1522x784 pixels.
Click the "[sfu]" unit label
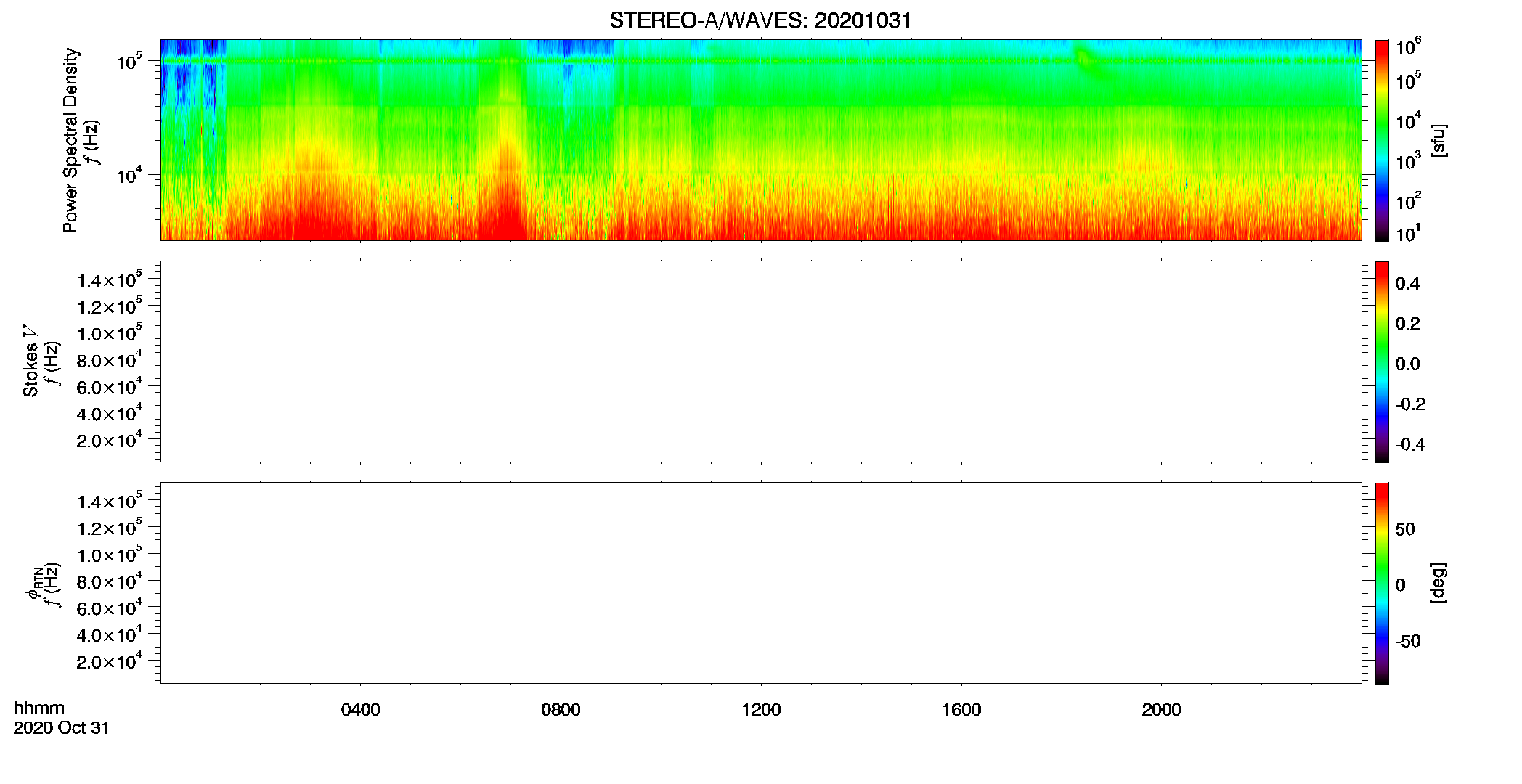[x=1438, y=140]
